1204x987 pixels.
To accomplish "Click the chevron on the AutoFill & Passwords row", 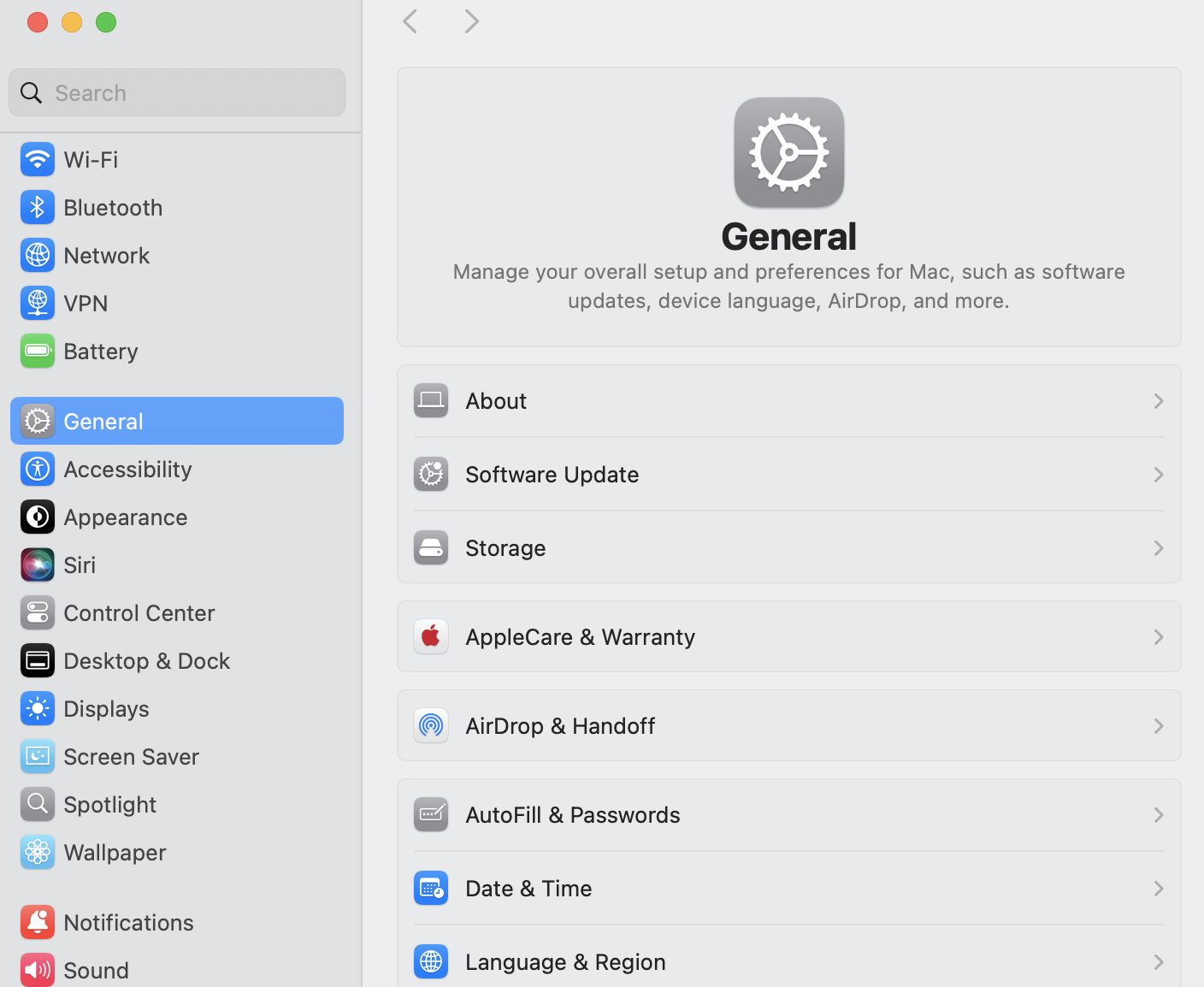I will [x=1159, y=815].
